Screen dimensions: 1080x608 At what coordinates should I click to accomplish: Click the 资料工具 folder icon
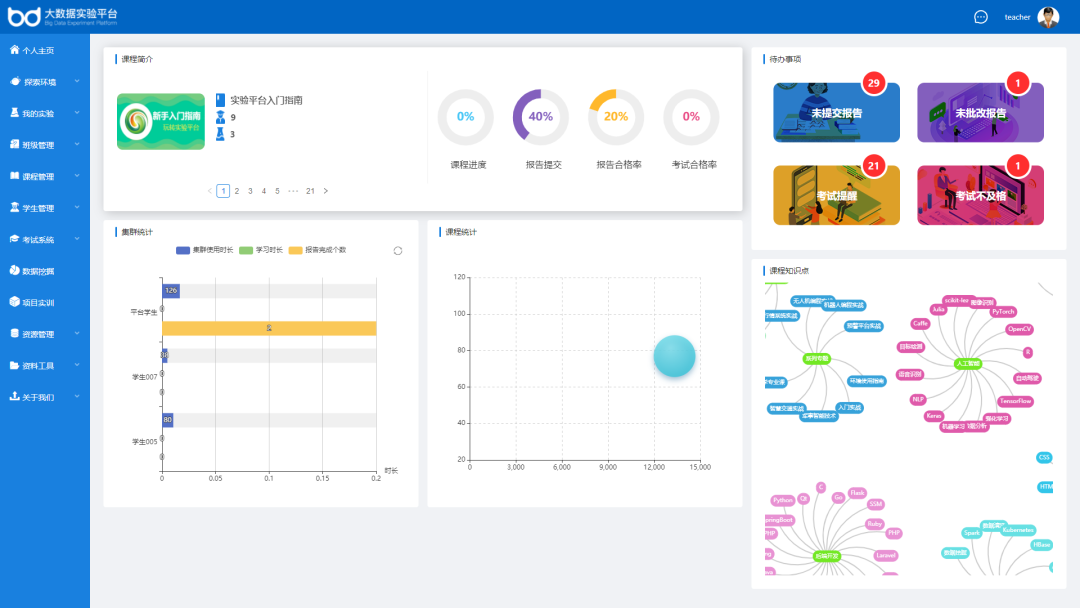14,365
